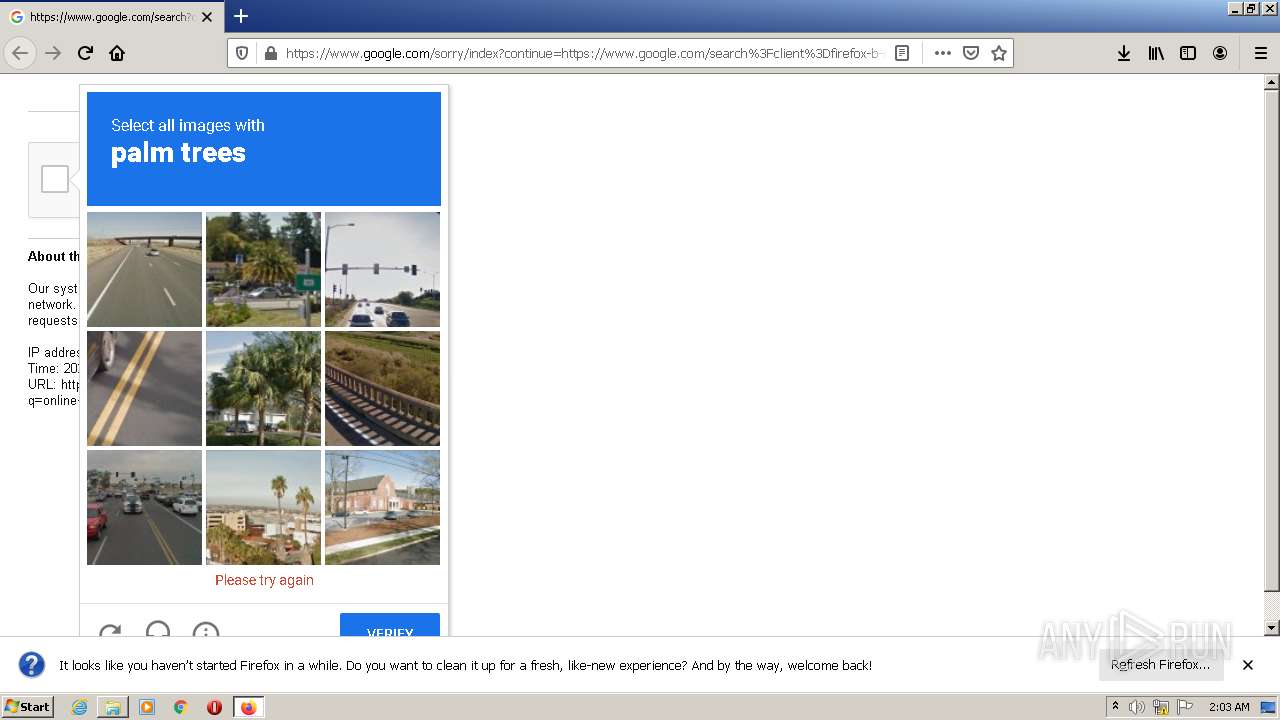
Task: Click the VERIFY button
Action: (390, 626)
